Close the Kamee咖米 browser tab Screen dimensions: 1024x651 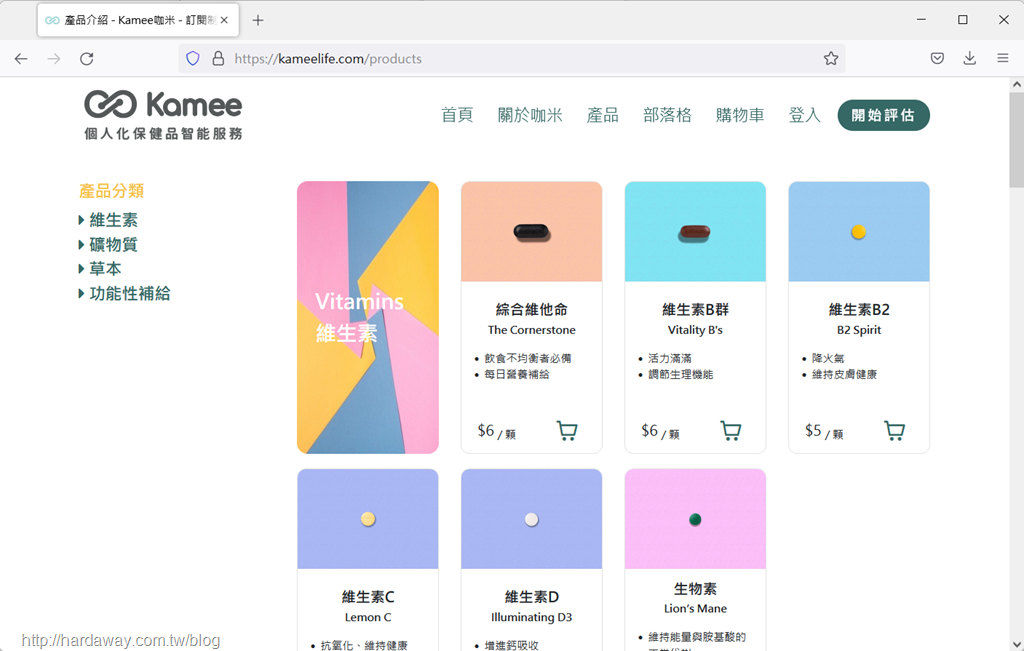pyautogui.click(x=224, y=20)
